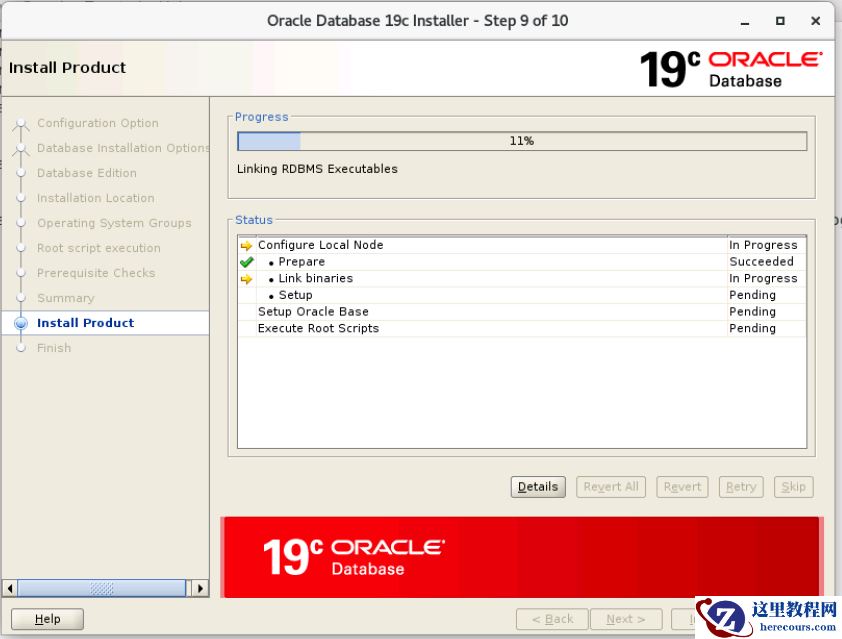Minimize the installer window
The height and width of the screenshot is (639, 842).
point(744,21)
